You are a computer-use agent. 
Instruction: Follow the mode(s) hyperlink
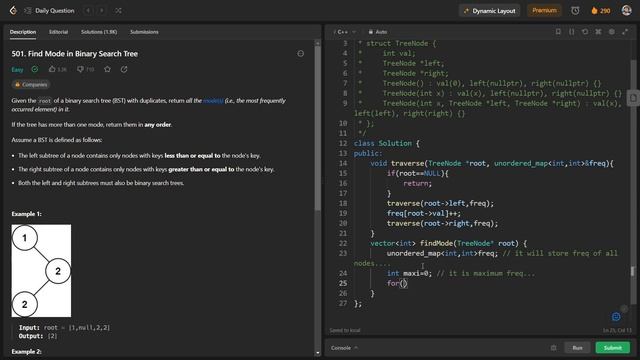coord(213,100)
